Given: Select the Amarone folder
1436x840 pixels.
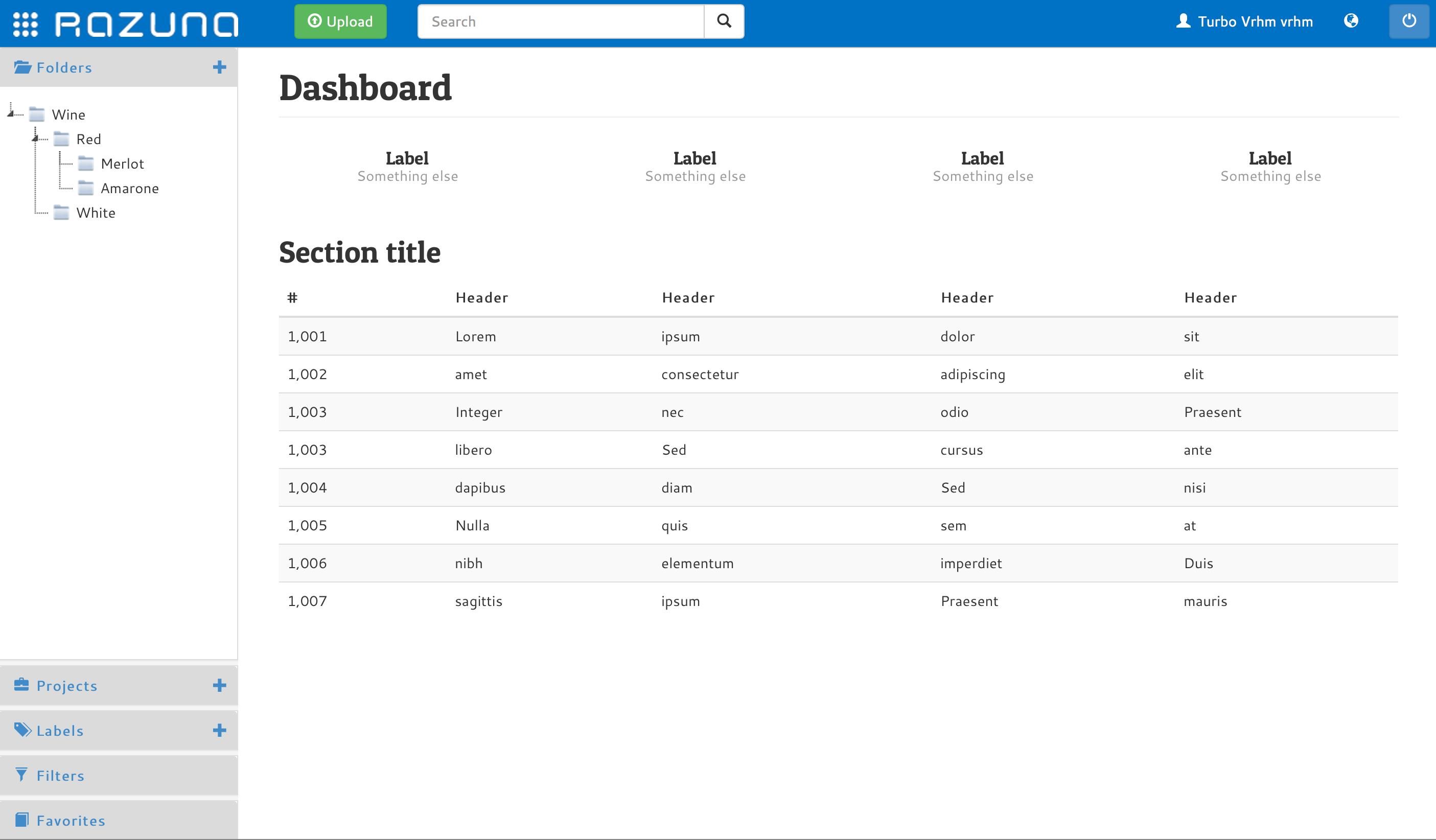Looking at the screenshot, I should (x=129, y=189).
